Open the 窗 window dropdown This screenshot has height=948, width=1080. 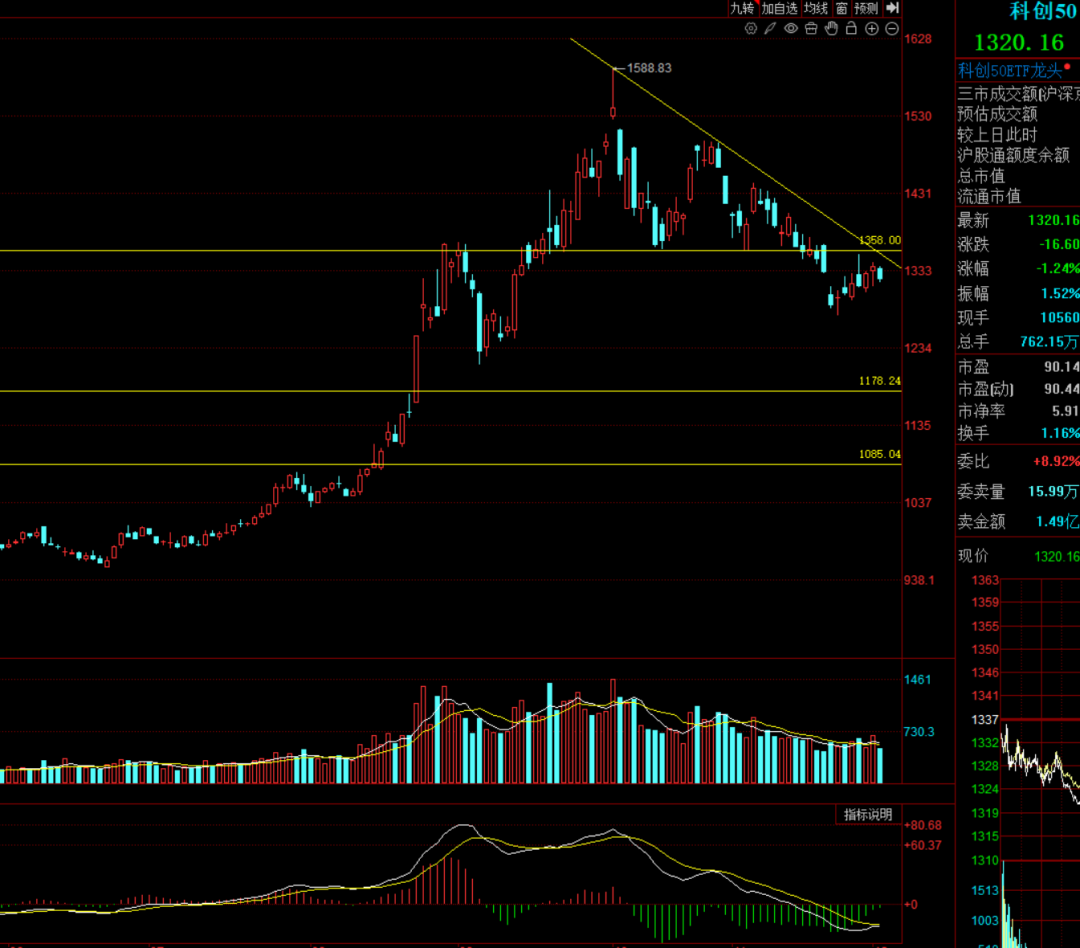pyautogui.click(x=842, y=8)
